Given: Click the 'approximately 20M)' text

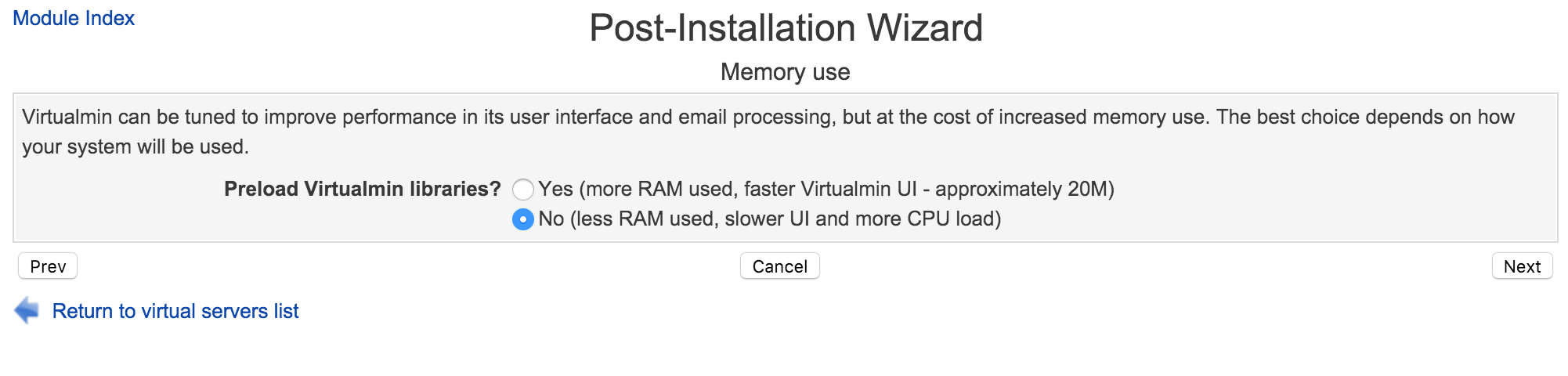Looking at the screenshot, I should pos(1024,190).
